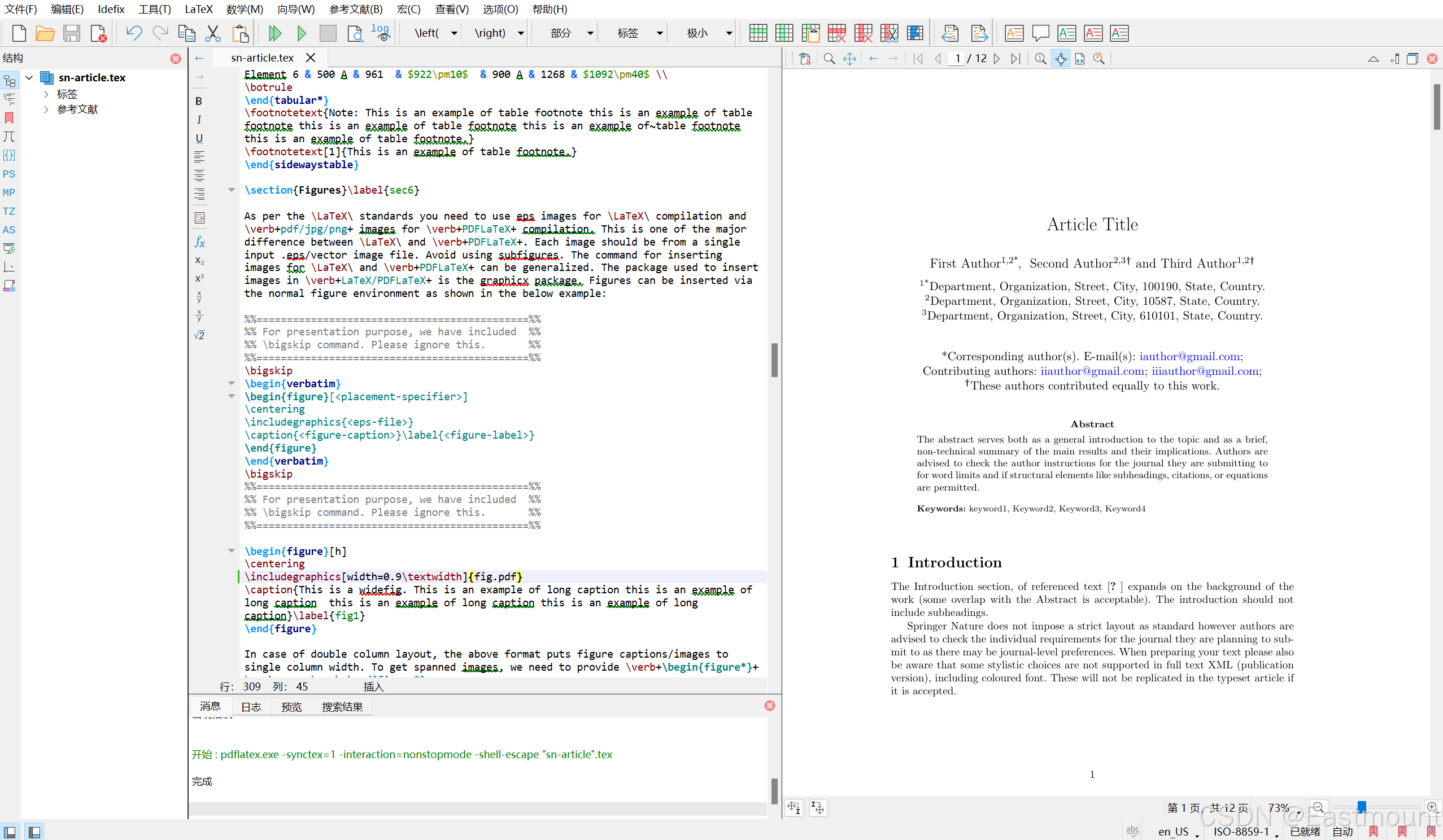Click the iauthor@gmail.com email link
The height and width of the screenshot is (840, 1443).
point(1189,356)
